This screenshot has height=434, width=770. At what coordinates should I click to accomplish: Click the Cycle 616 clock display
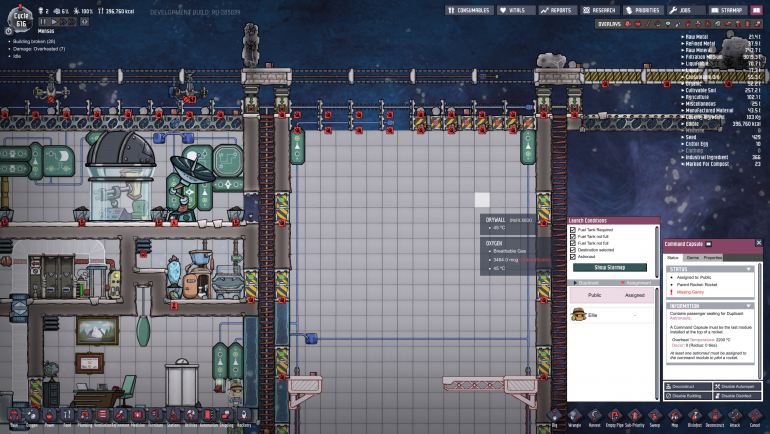pyautogui.click(x=21, y=20)
